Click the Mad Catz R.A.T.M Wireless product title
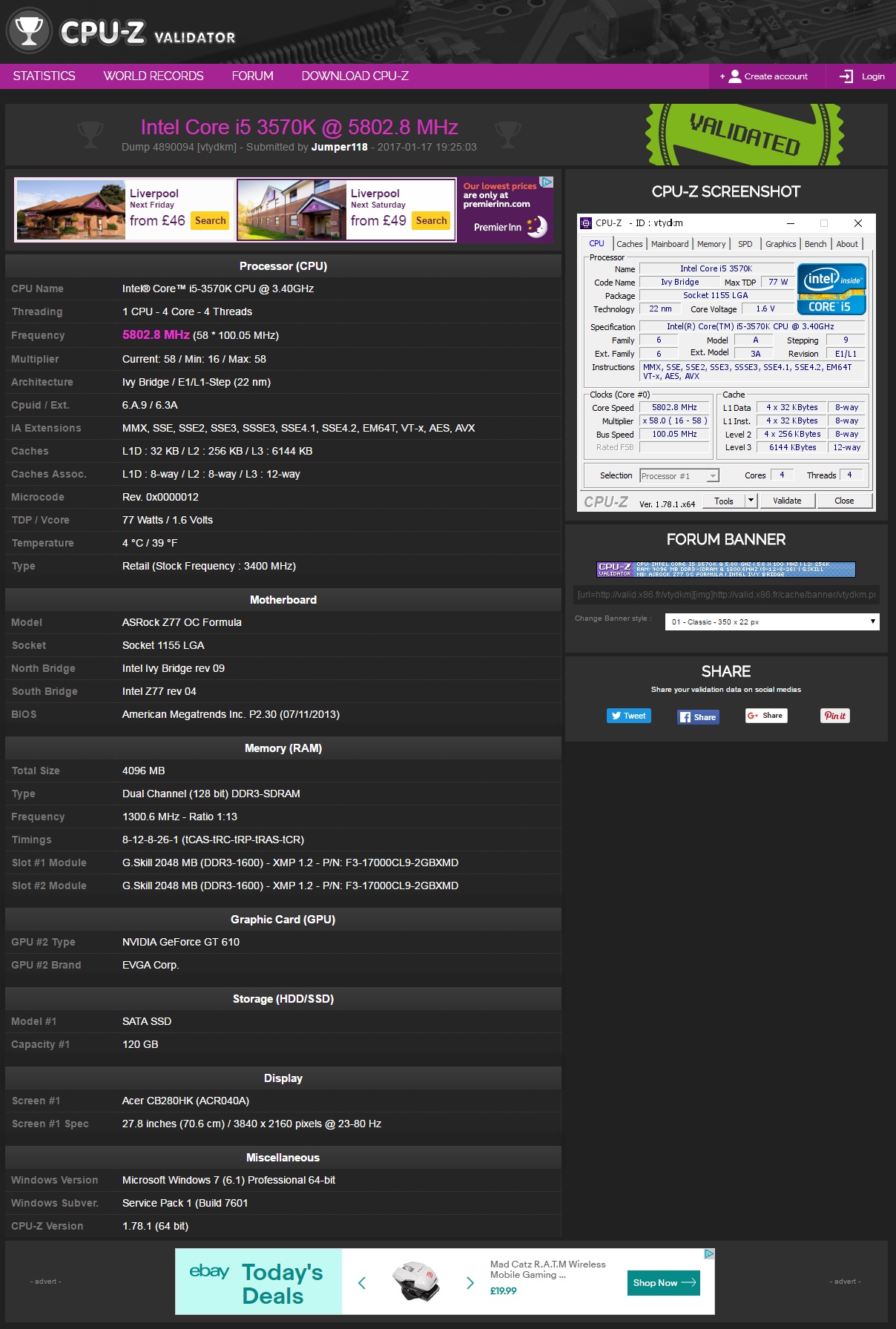This screenshot has height=1329, width=896. coord(548,1269)
